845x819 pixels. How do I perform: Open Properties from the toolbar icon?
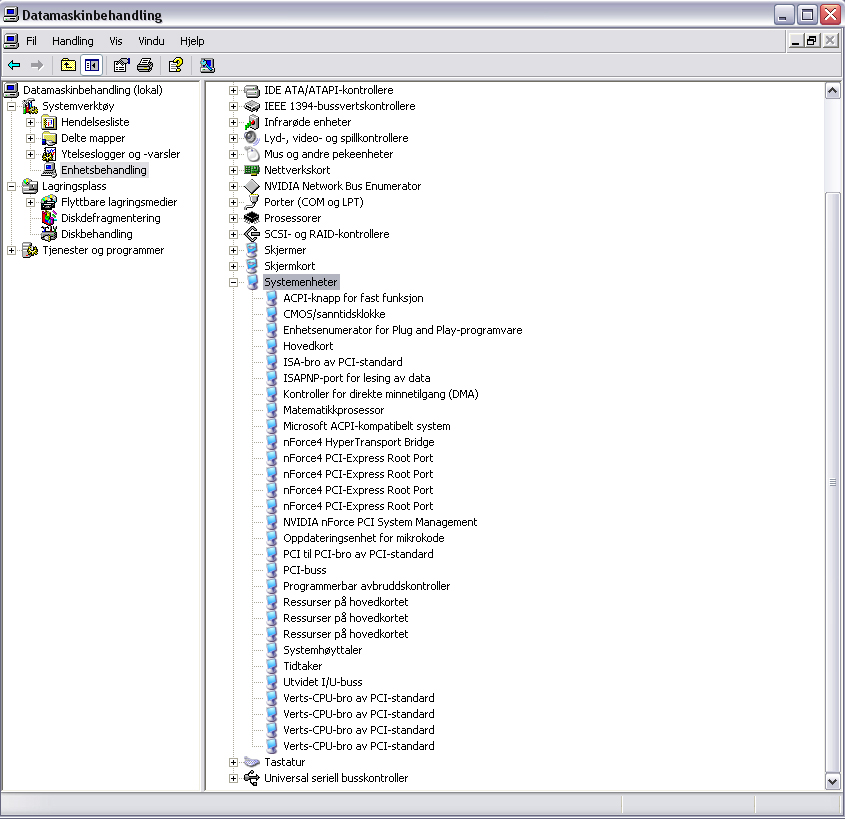pos(121,65)
